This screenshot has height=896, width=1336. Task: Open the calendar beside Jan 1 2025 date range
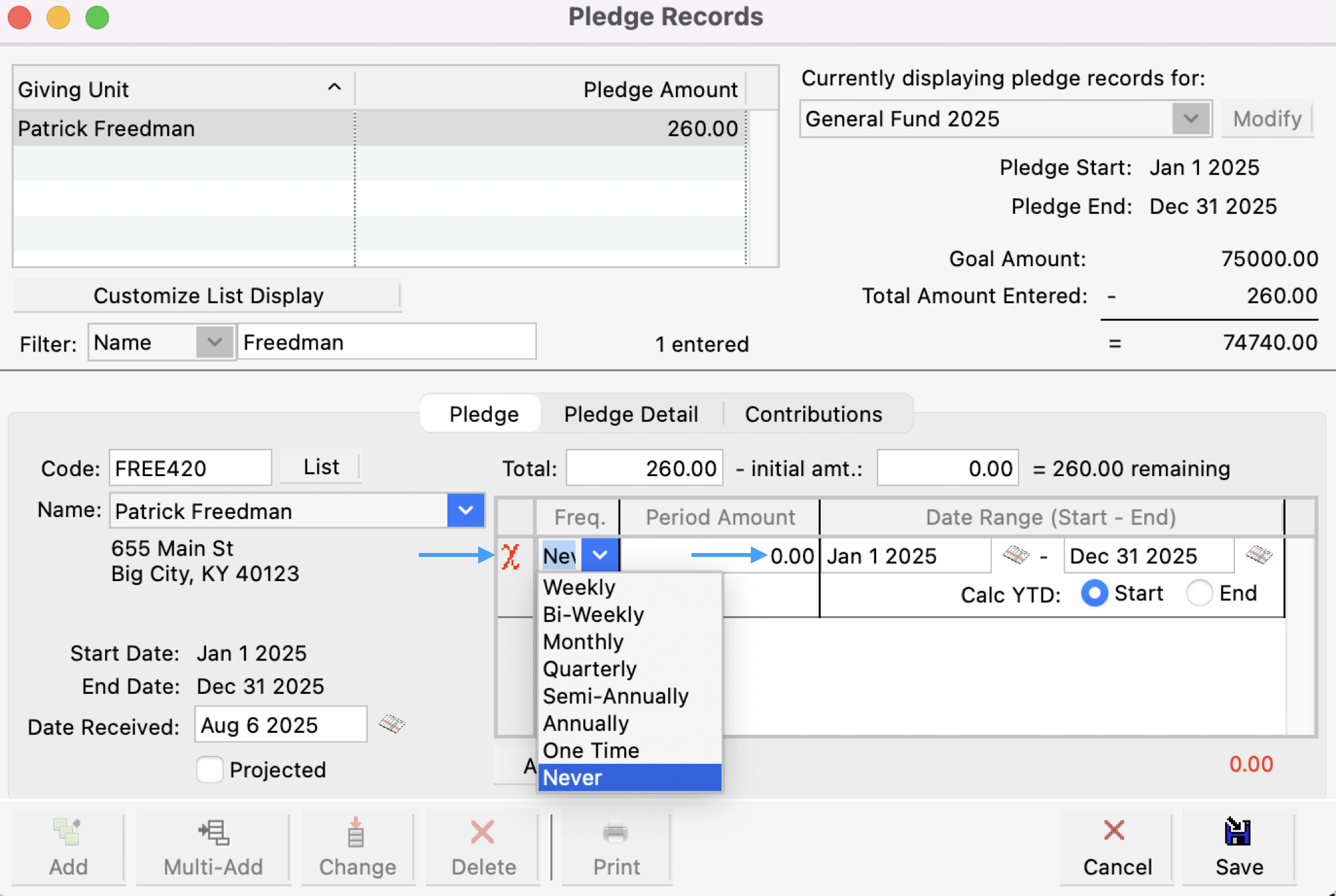pos(1016,555)
